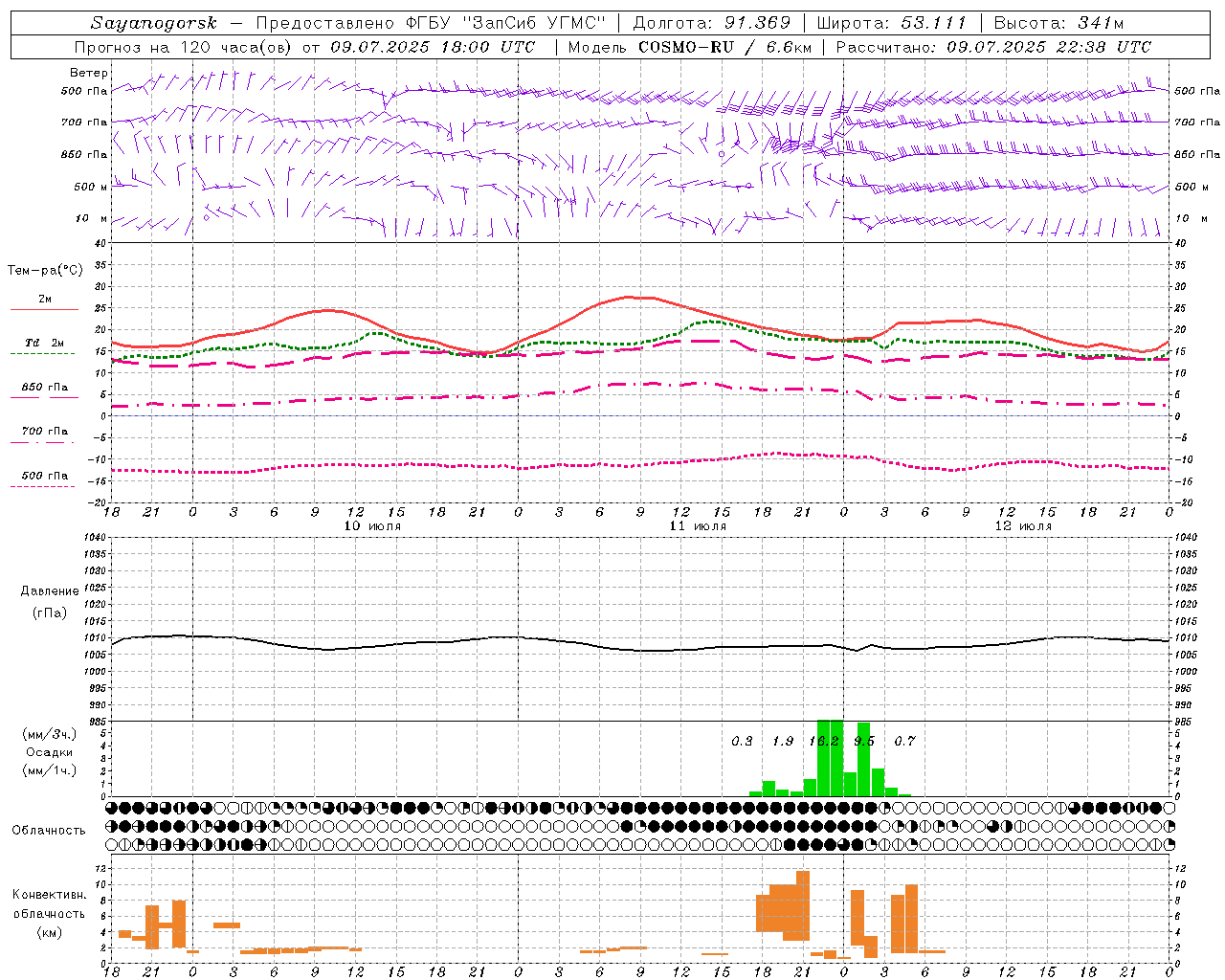The height and width of the screenshot is (980, 1225).
Task: Click the 1.9 precipitation amount
Action: [783, 741]
